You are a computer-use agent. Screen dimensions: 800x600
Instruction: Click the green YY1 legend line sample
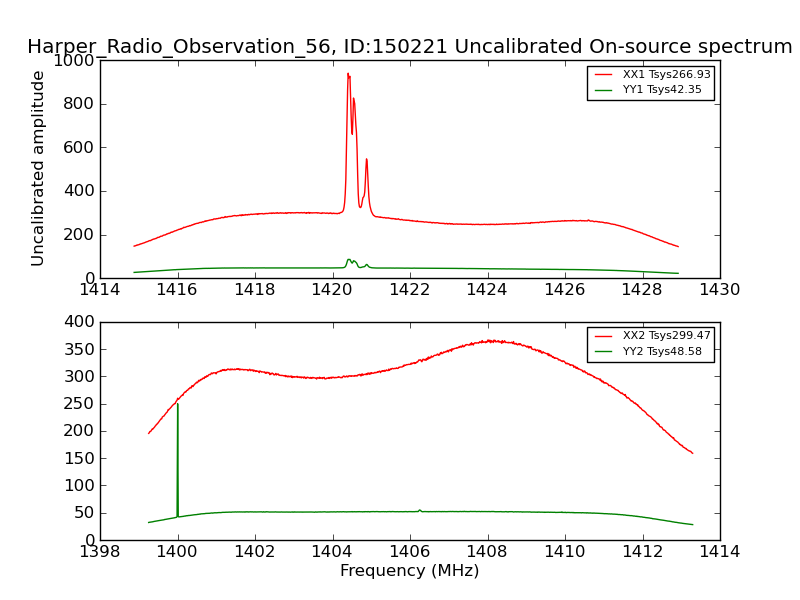click(x=606, y=90)
